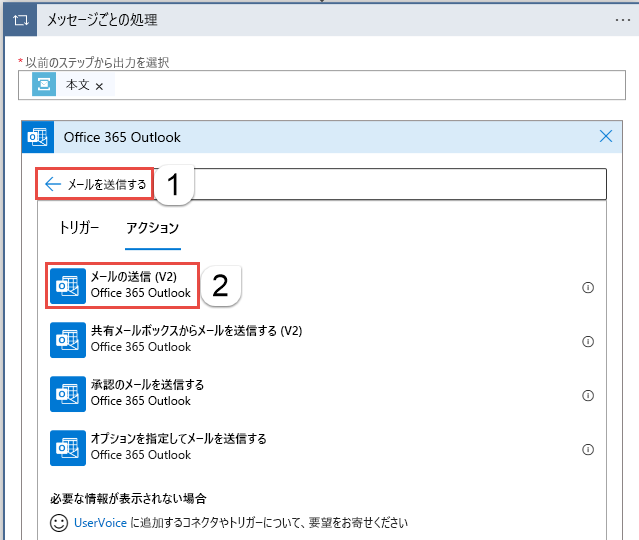Click the Outlook icon for メールの送信 (V2)
The width and height of the screenshot is (639, 540).
tap(68, 286)
